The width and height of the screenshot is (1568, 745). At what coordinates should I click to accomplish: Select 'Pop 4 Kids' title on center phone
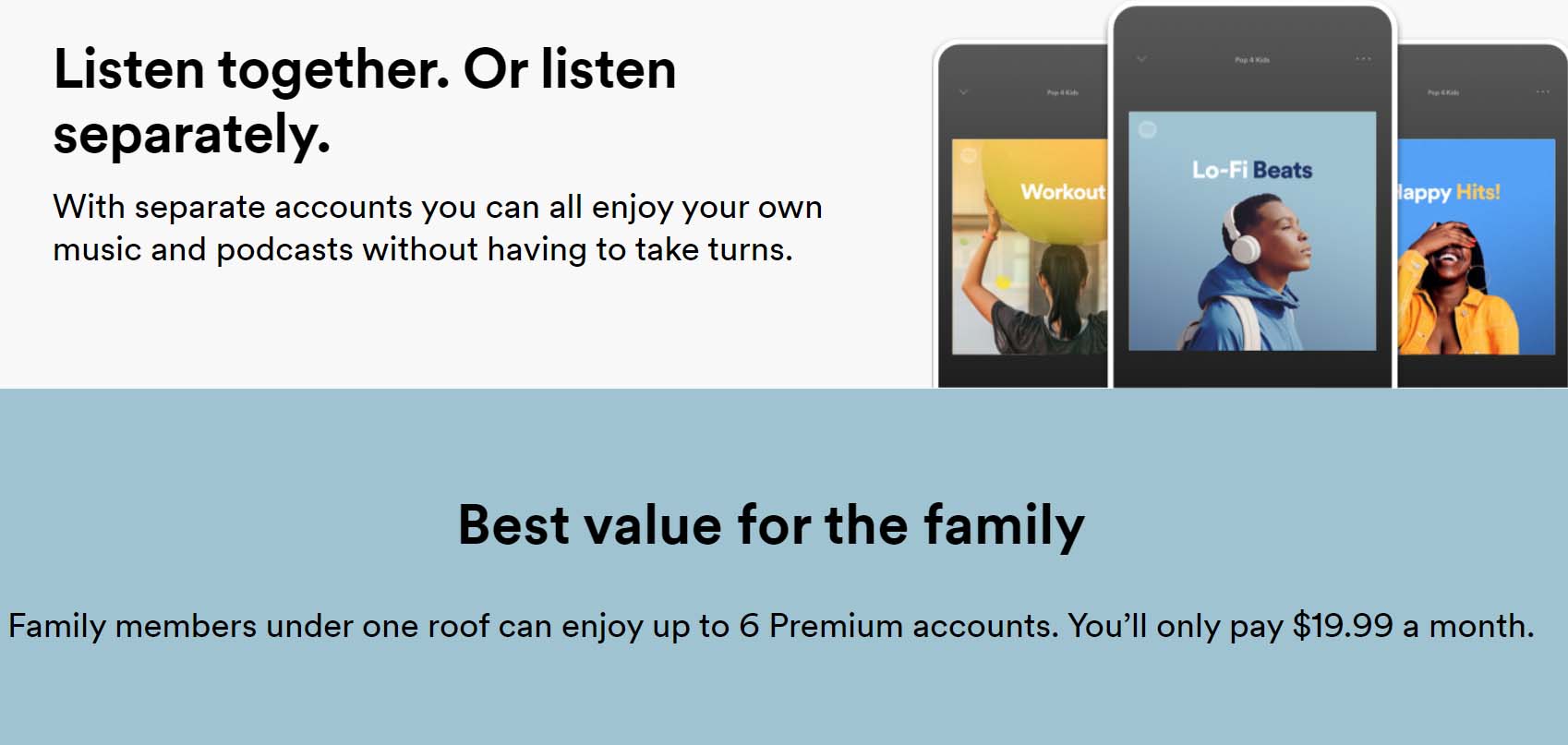point(1252,60)
